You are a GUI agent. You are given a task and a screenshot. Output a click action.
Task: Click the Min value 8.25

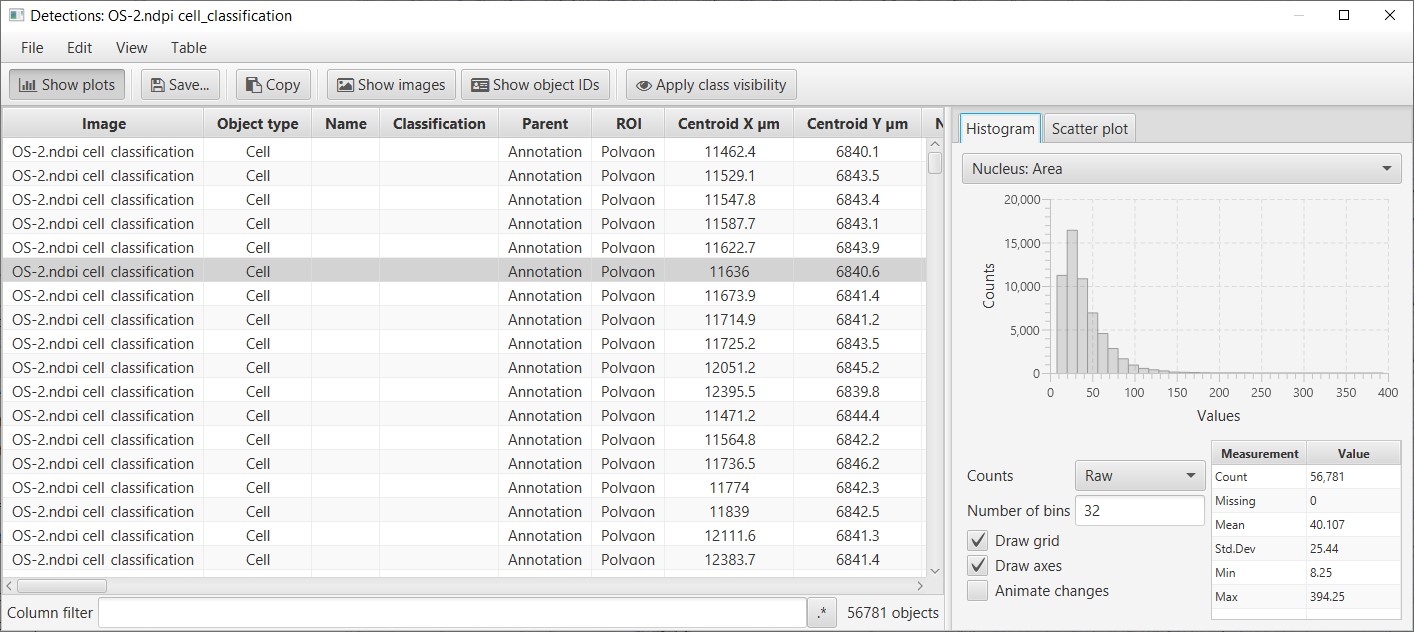click(1320, 573)
